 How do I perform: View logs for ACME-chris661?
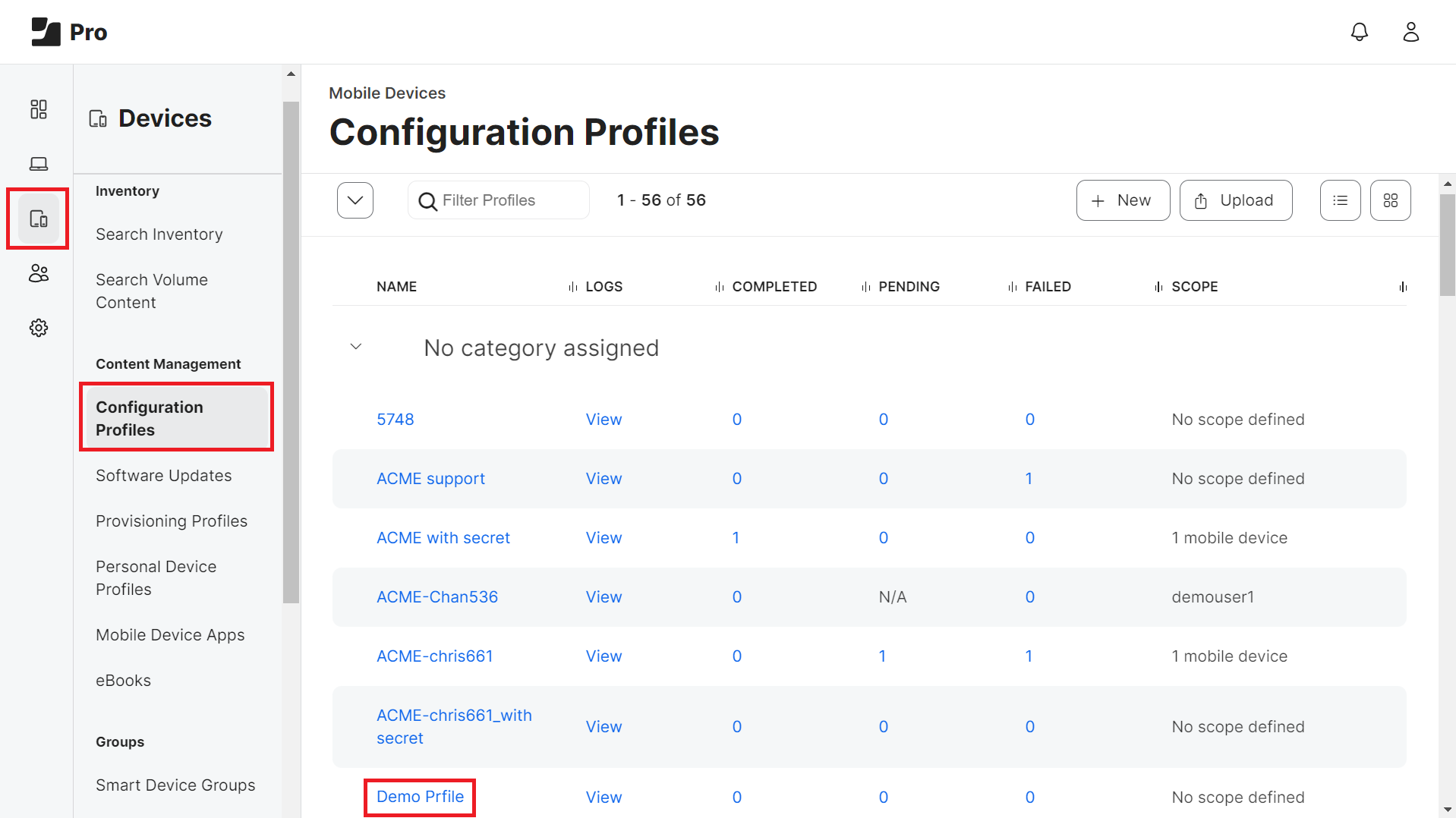(x=604, y=656)
